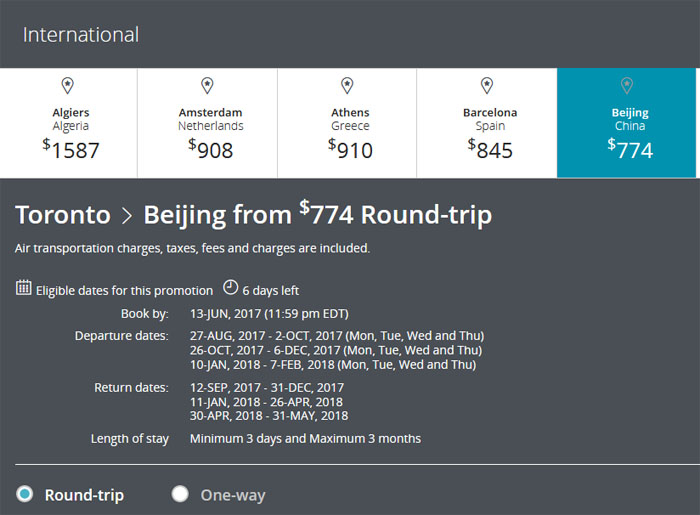This screenshot has height=515, width=700.
Task: Click the $1587 Algiers price
Action: click(x=70, y=149)
